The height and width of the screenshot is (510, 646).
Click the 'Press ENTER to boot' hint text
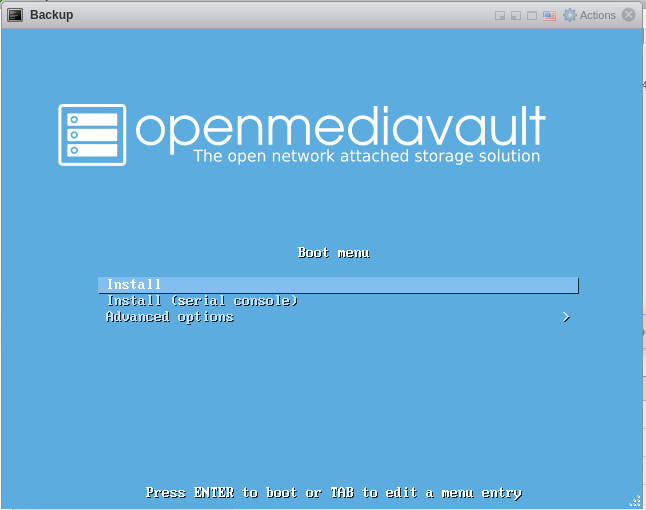pos(334,493)
